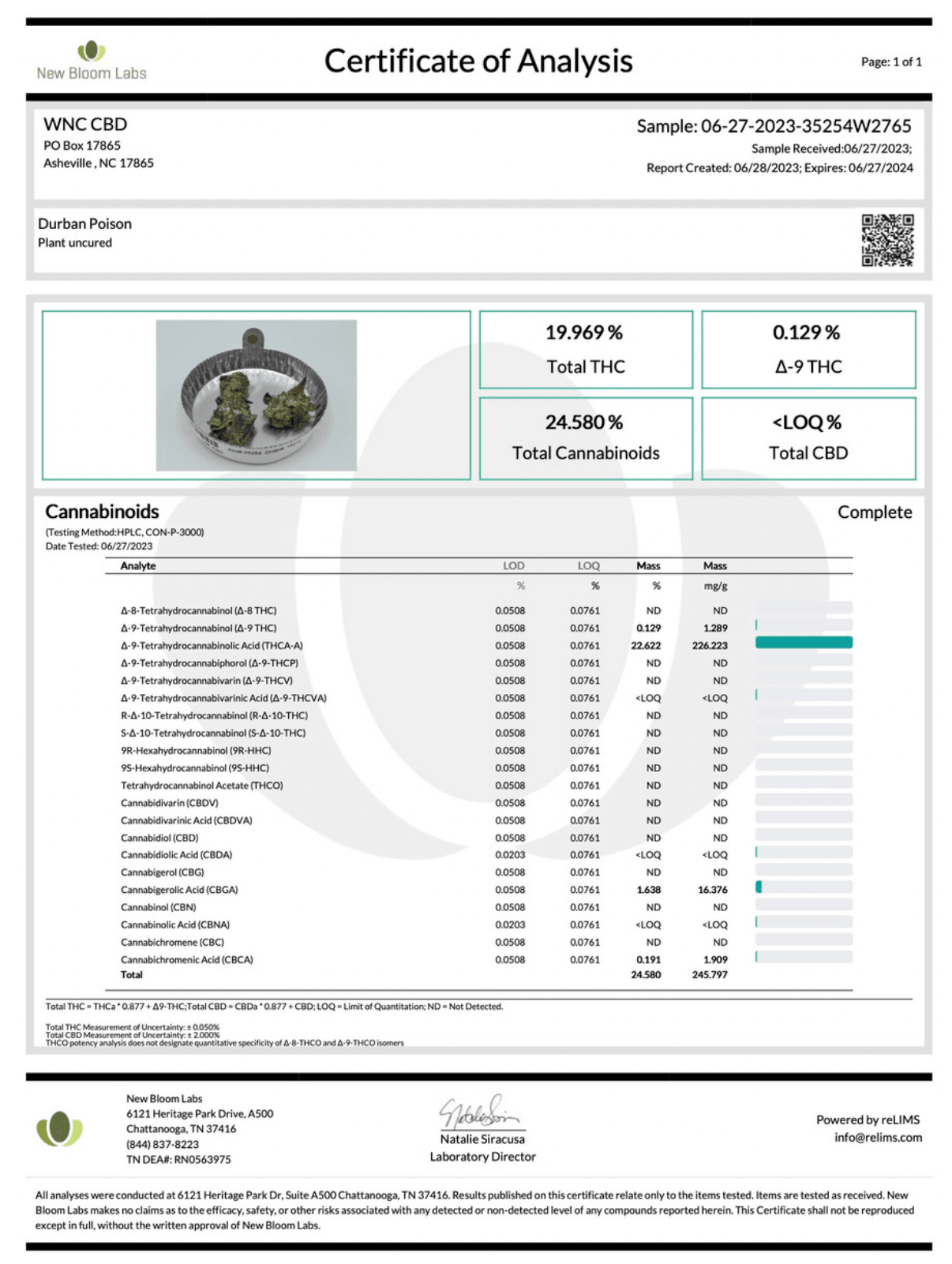
Task: Click the info@relims.com email address
Action: [x=877, y=1137]
